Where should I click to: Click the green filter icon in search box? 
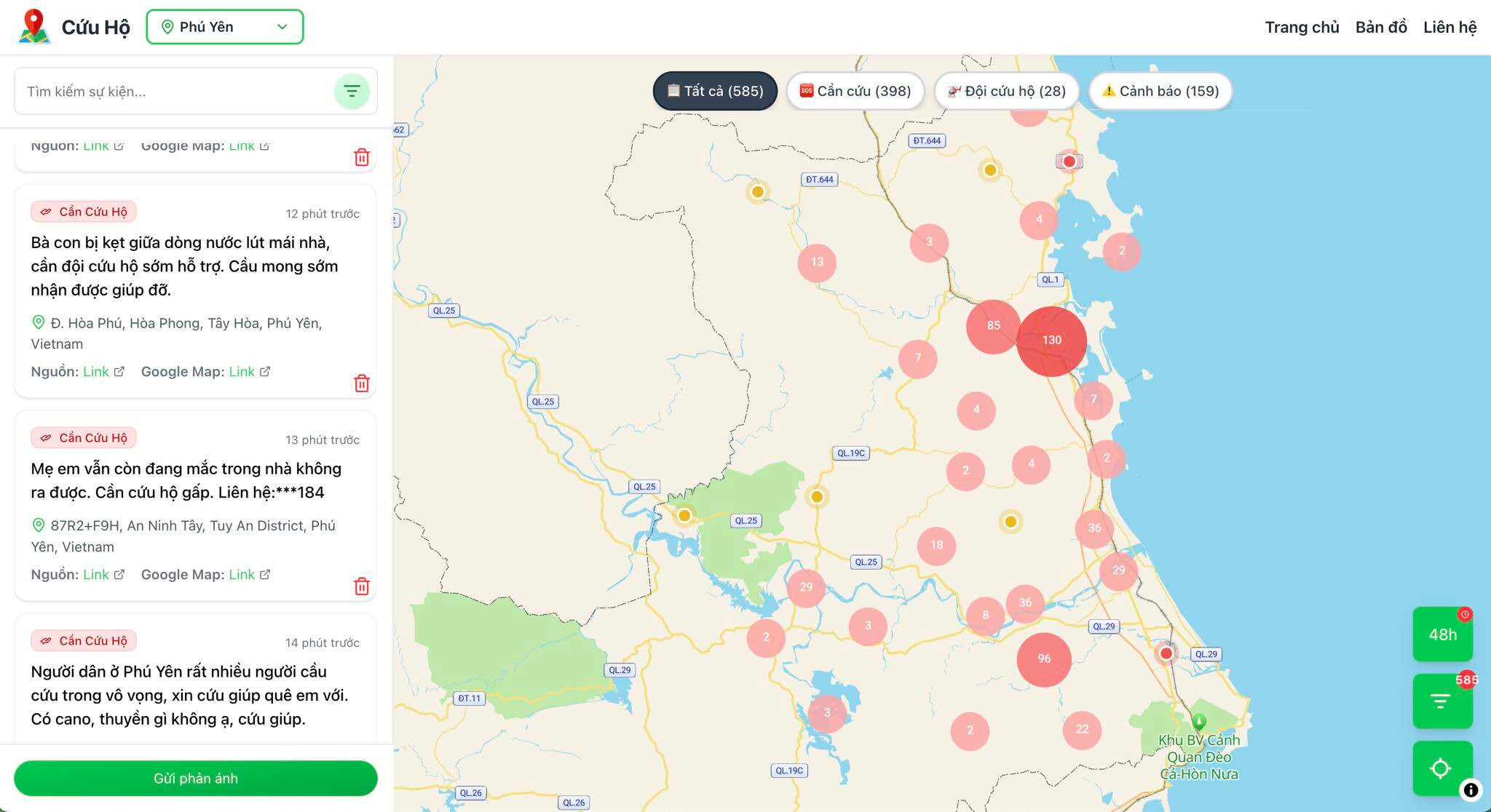[x=352, y=92]
